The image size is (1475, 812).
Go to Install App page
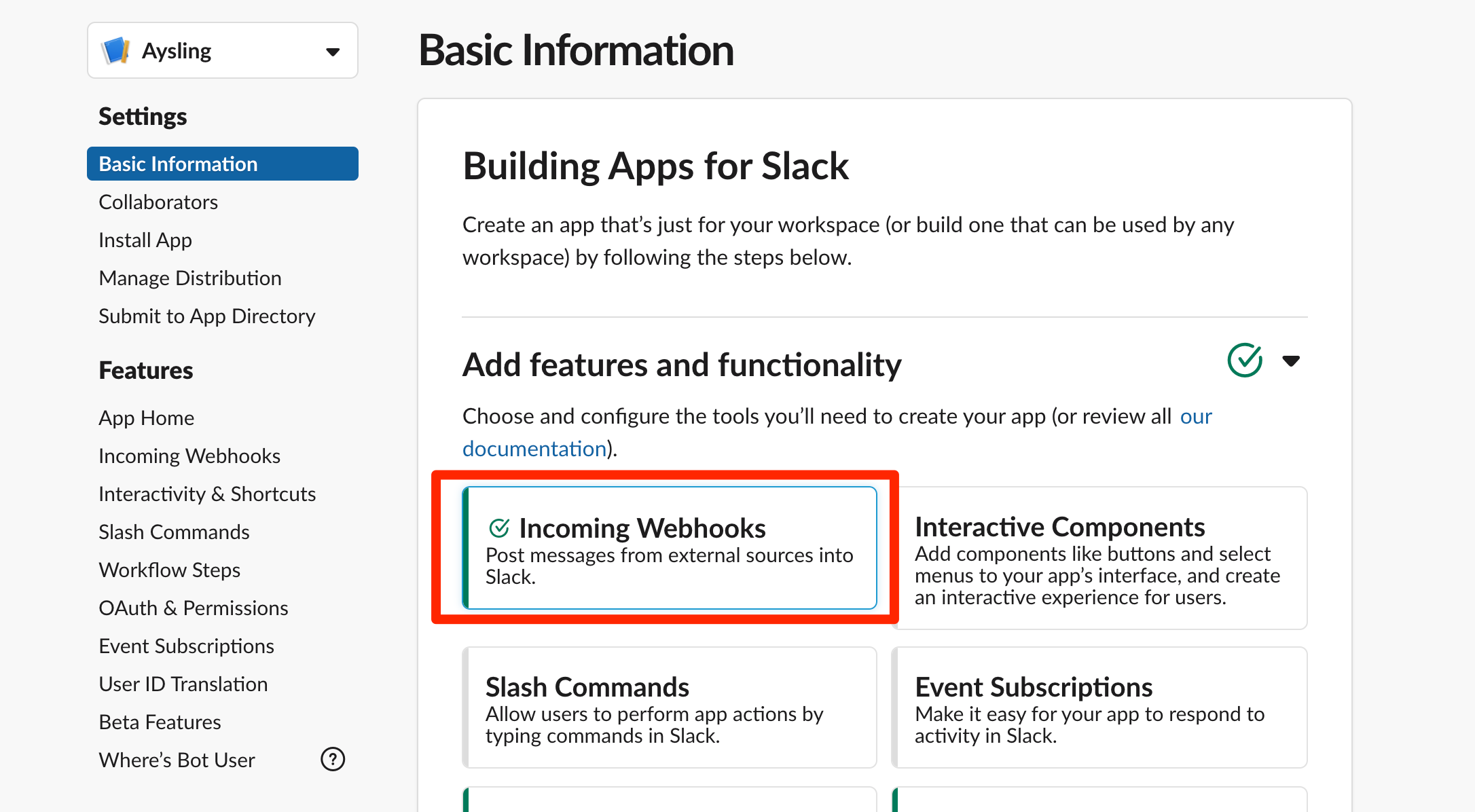[145, 240]
